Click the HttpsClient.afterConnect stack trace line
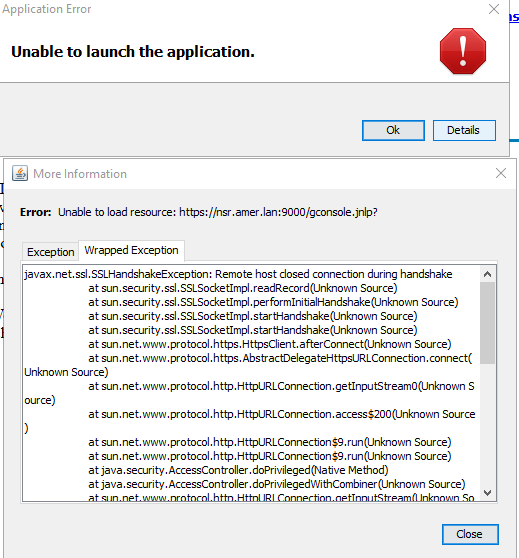Screen dimensions: 519x558 (269, 344)
